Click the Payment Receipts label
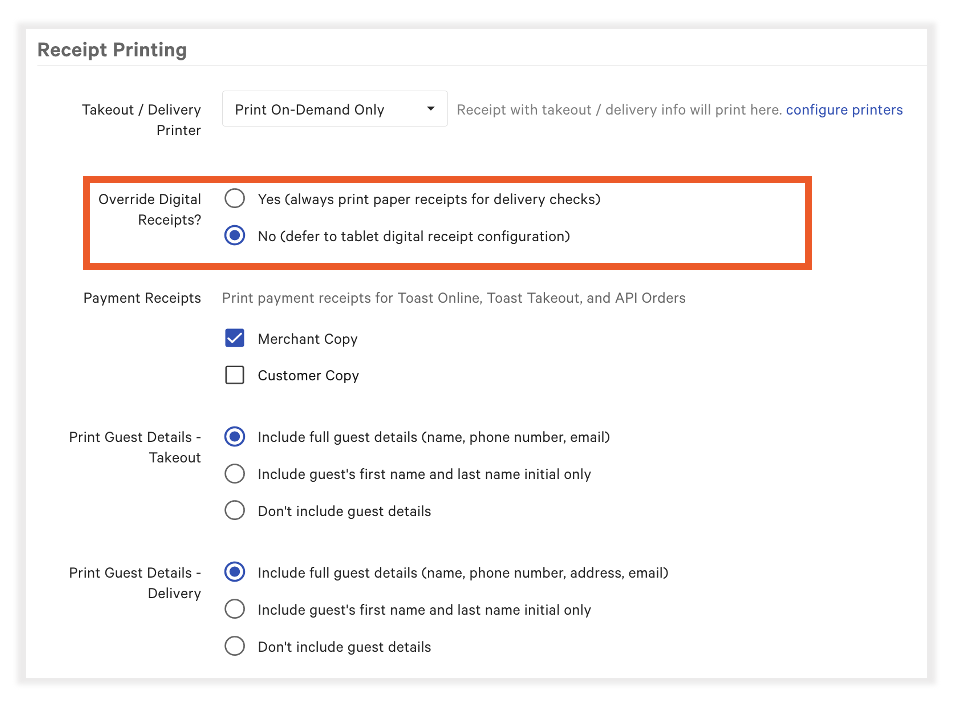The width and height of the screenshot is (956, 706). click(x=142, y=298)
